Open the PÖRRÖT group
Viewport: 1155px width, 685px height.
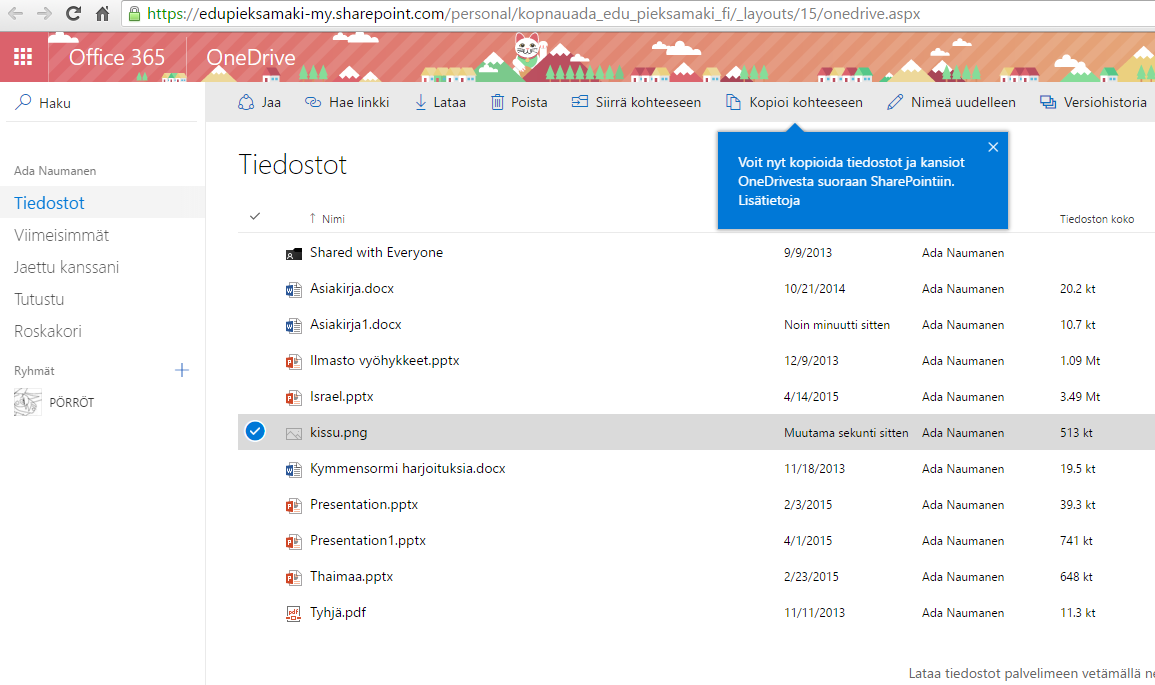(x=71, y=402)
